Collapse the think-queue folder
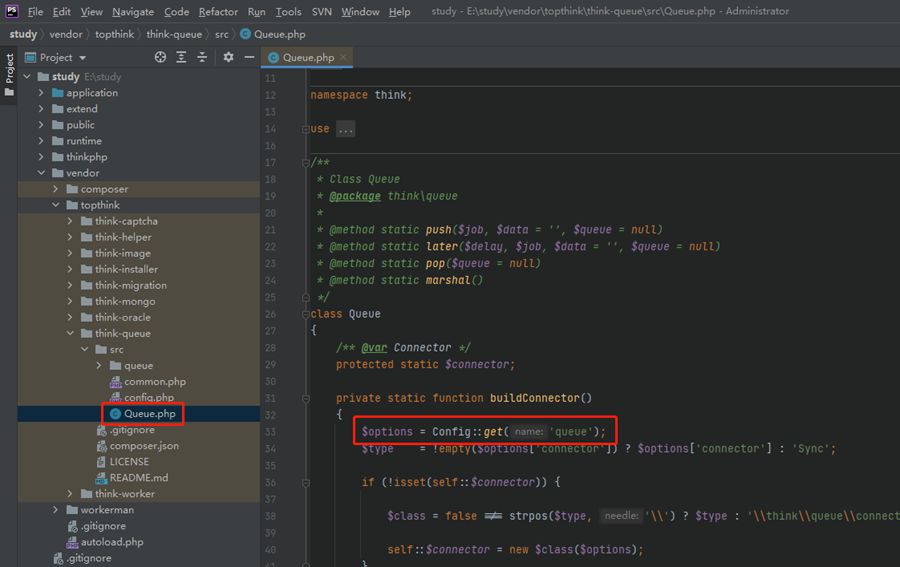 pos(71,333)
